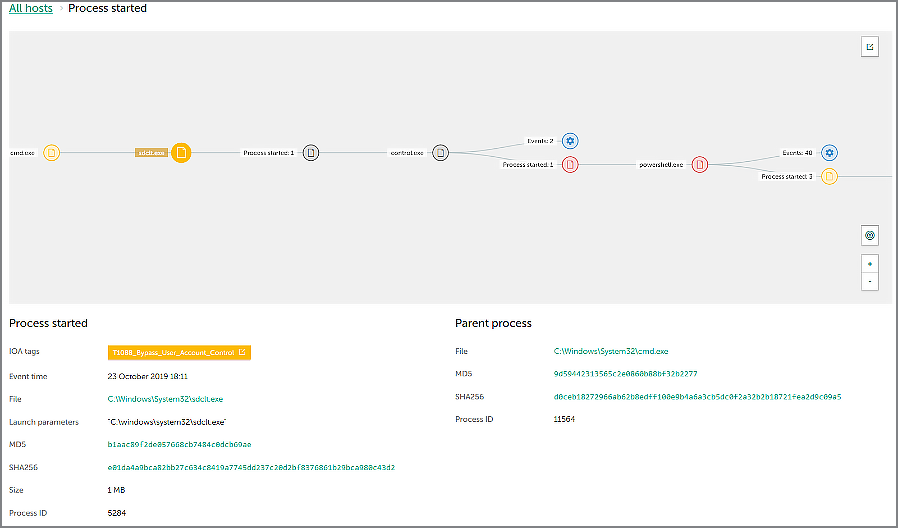898x528 pixels.
Task: Click the 'Process started: 3' yellow node
Action: point(829,176)
